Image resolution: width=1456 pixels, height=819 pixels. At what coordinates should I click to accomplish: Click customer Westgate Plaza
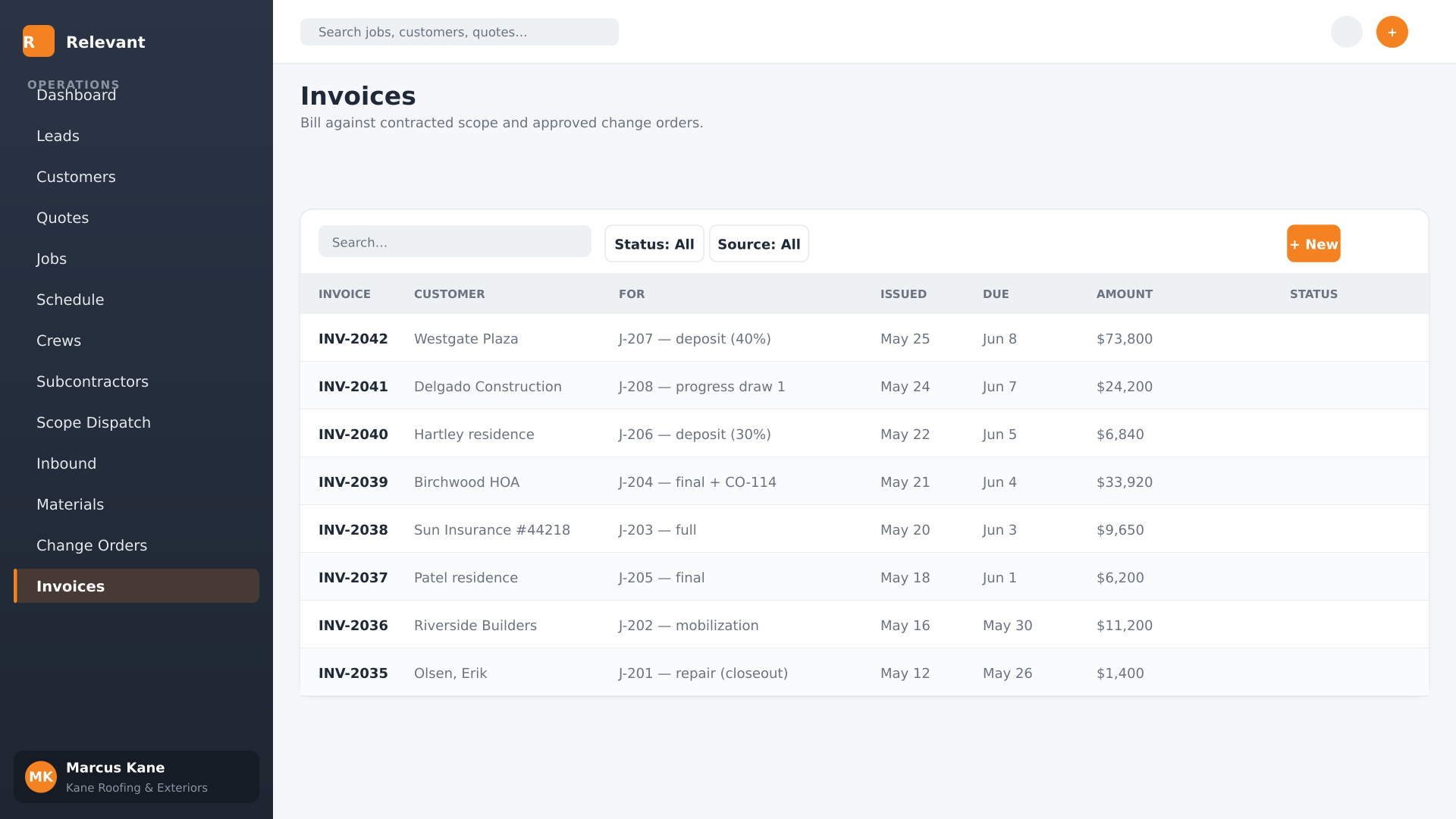point(466,339)
